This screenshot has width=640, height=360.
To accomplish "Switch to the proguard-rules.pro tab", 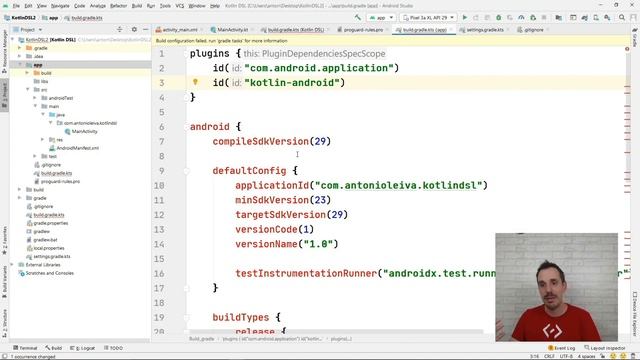I will click(x=362, y=30).
